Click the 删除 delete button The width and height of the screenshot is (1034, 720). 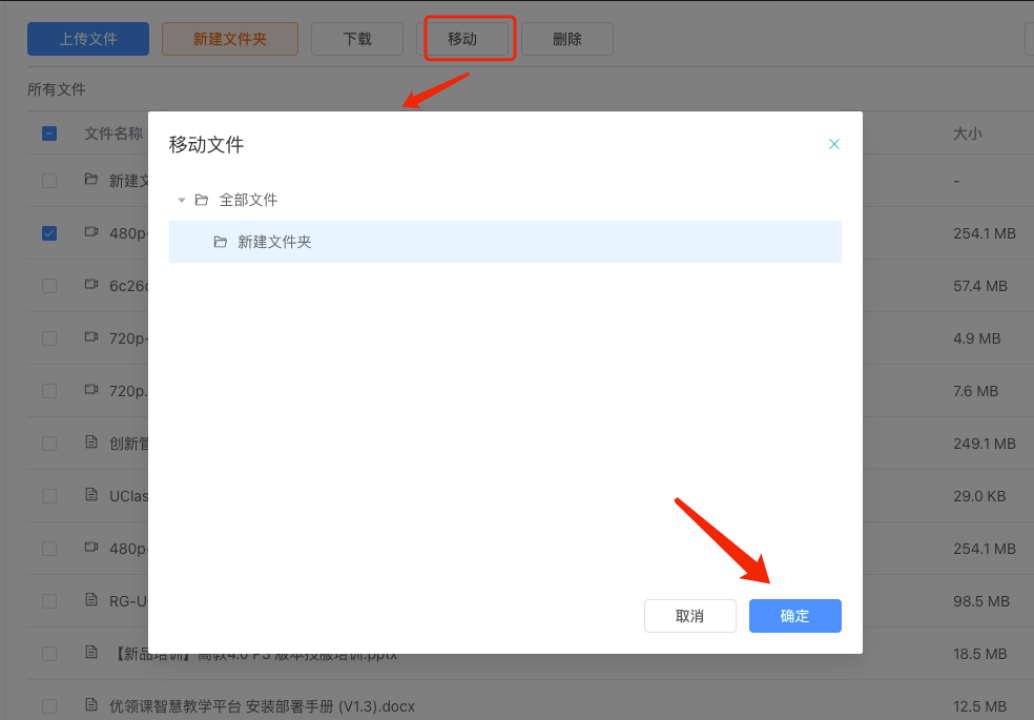[567, 39]
